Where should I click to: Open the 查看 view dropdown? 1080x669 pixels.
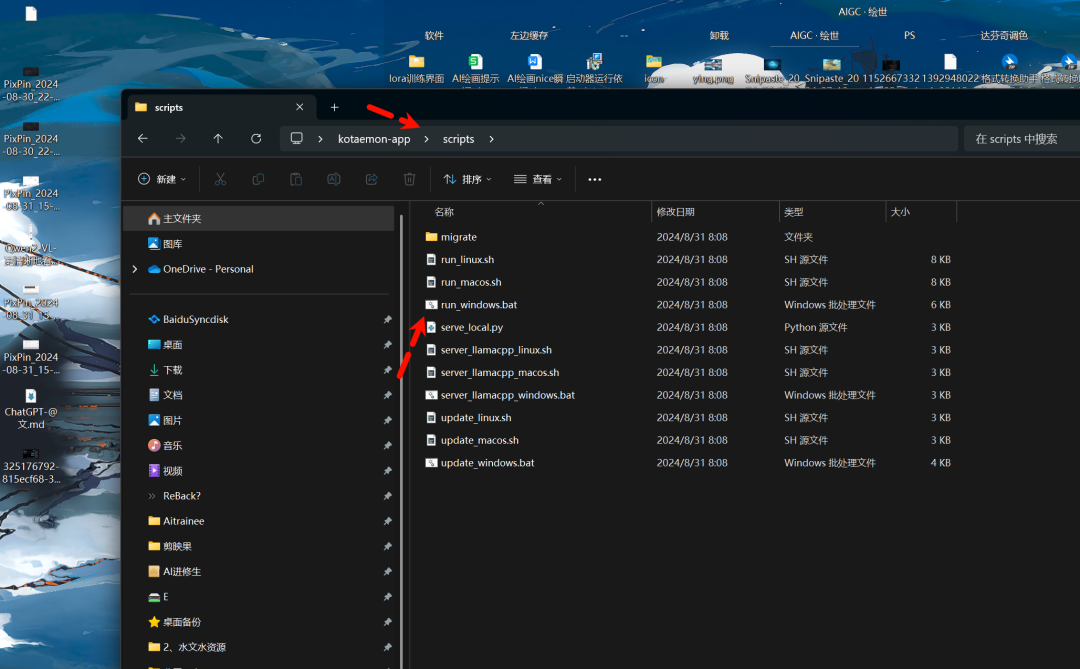click(538, 179)
